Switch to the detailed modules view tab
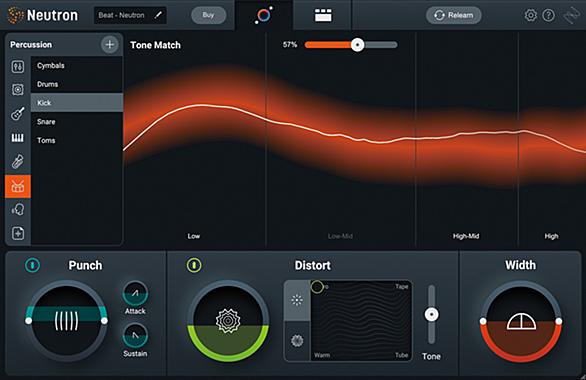Screen dimensions: 586x380 (323, 15)
